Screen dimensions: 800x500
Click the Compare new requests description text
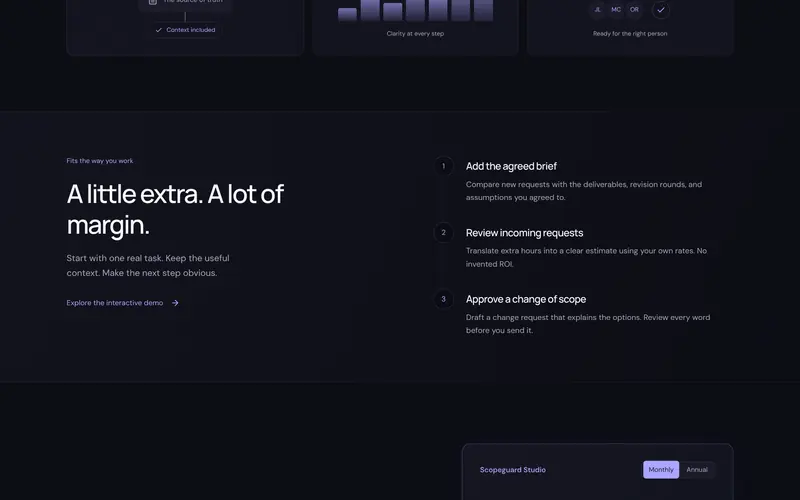584,191
